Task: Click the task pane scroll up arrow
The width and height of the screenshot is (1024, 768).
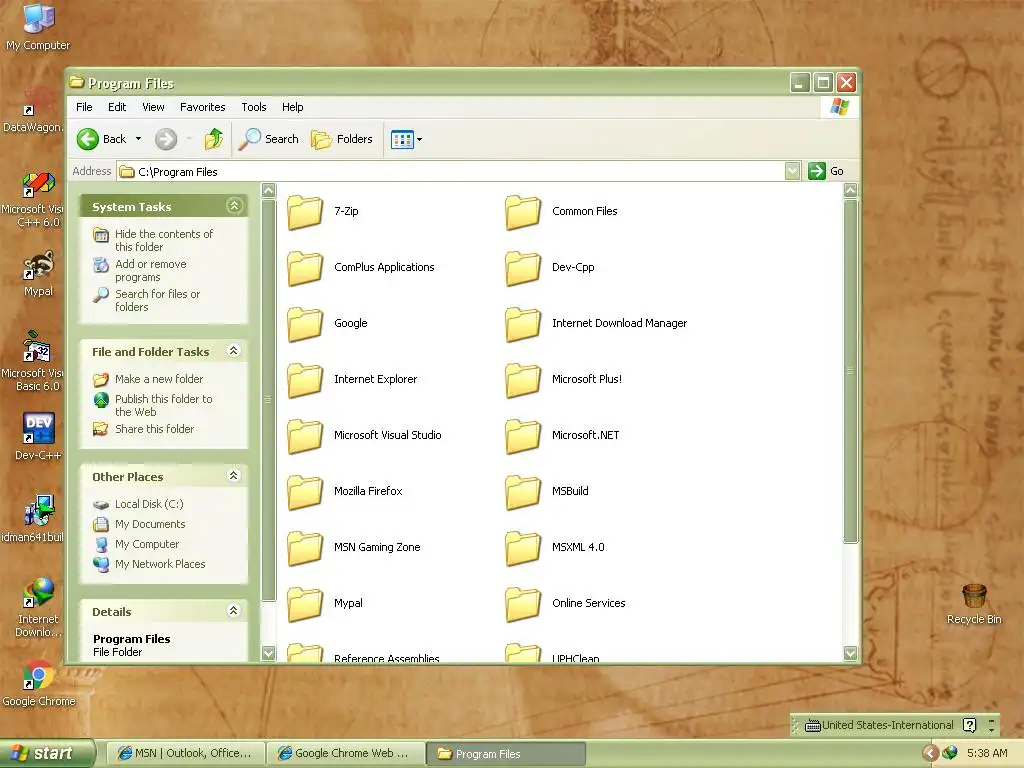Action: [268, 190]
